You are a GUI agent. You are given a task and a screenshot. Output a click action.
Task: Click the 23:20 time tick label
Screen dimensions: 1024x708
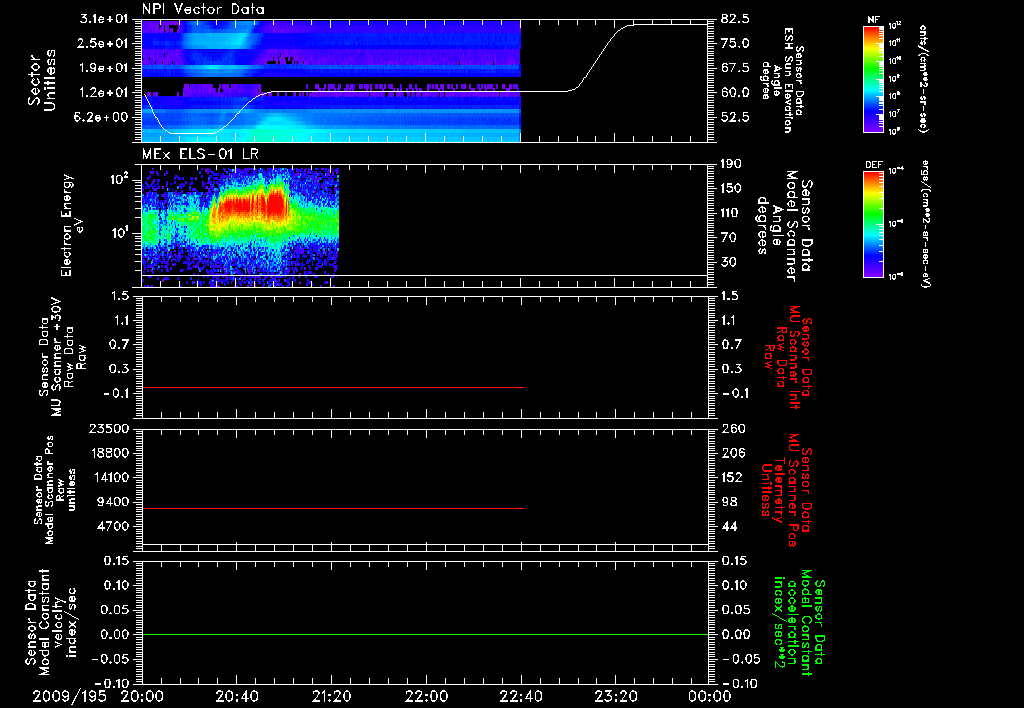(x=615, y=696)
